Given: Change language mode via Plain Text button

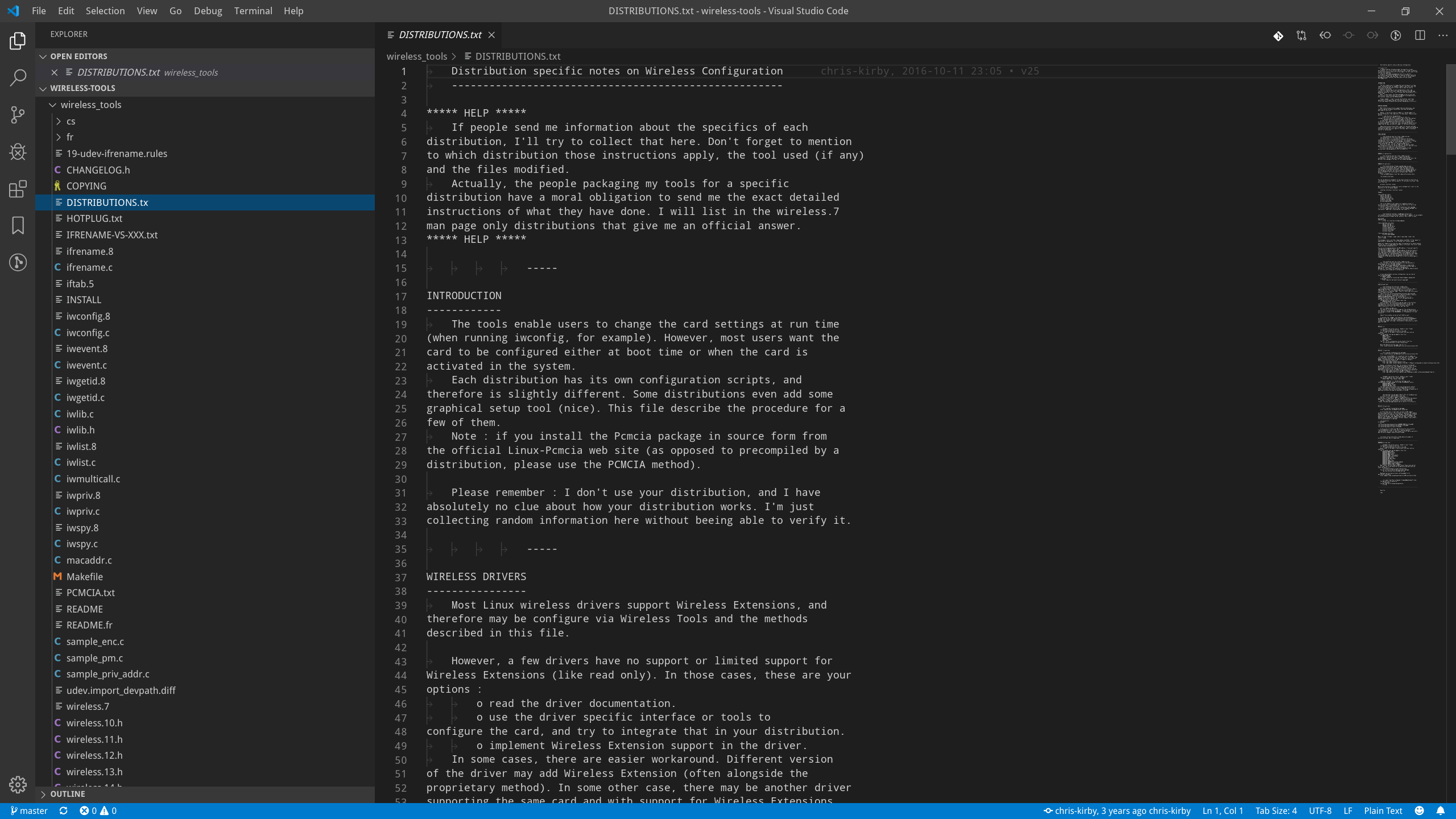Looking at the screenshot, I should (1383, 810).
